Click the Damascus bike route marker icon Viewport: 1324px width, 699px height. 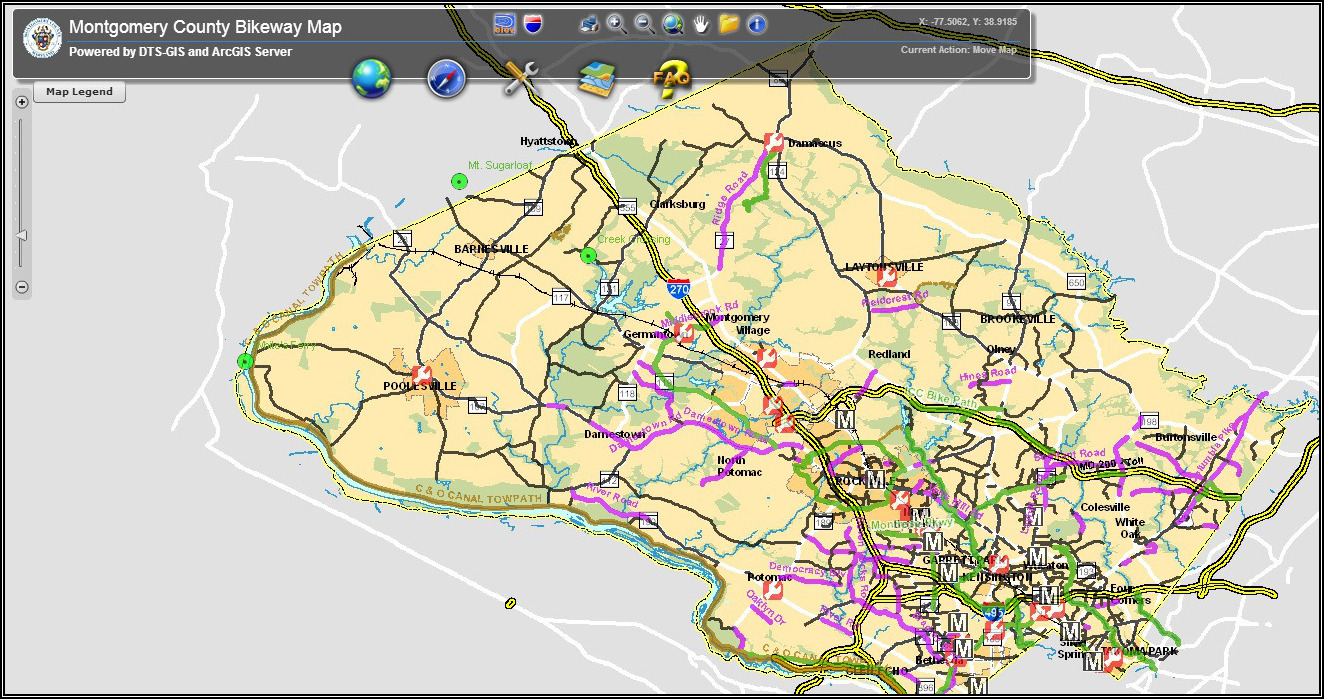(x=772, y=143)
